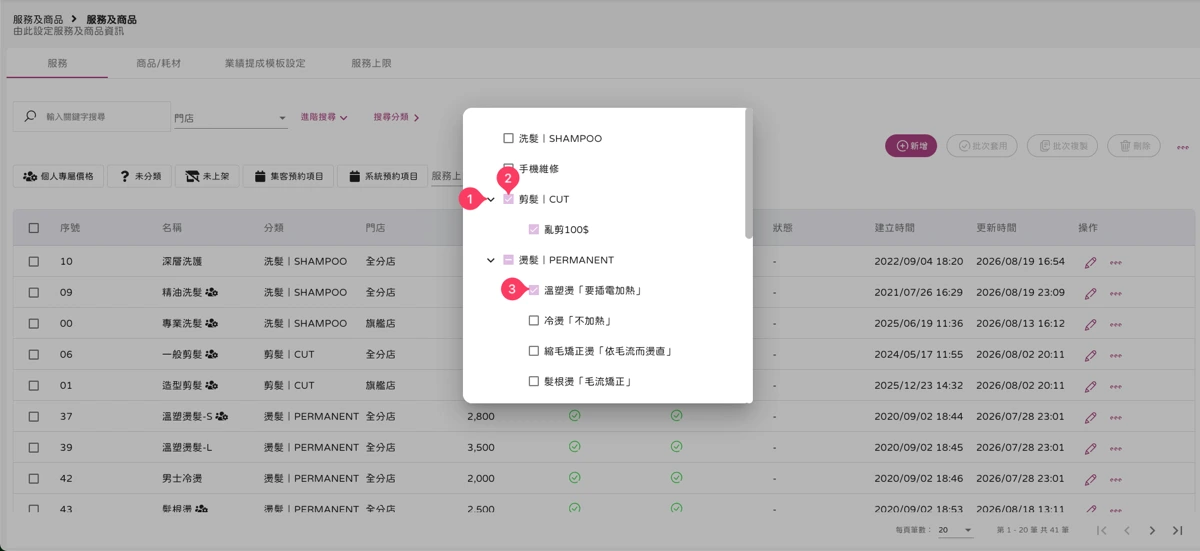This screenshot has height=551, width=1200.
Task: Uncheck the 剪髮｜CUT category checkbox
Action: coord(508,199)
